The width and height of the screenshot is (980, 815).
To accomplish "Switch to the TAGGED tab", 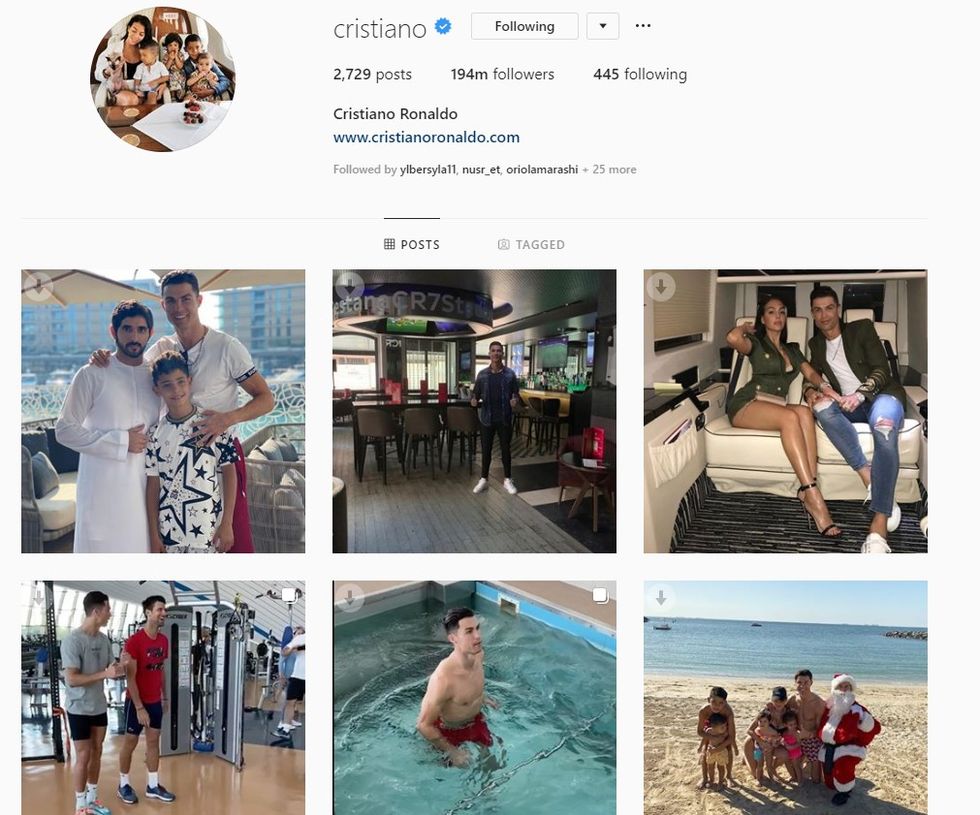I will 531,244.
